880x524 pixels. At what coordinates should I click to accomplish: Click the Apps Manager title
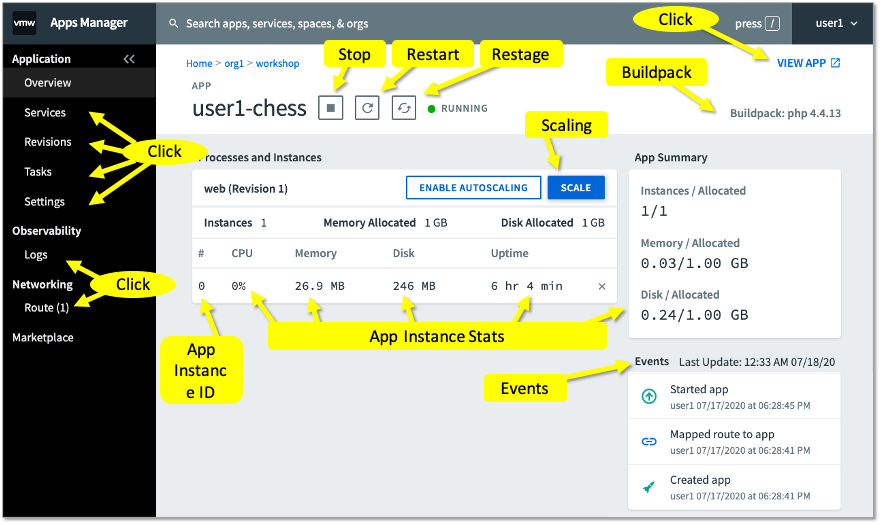point(89,23)
